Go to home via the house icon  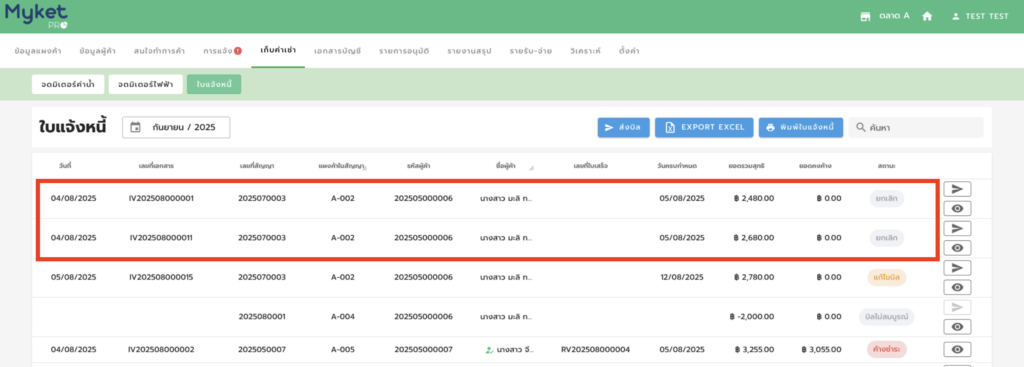927,16
